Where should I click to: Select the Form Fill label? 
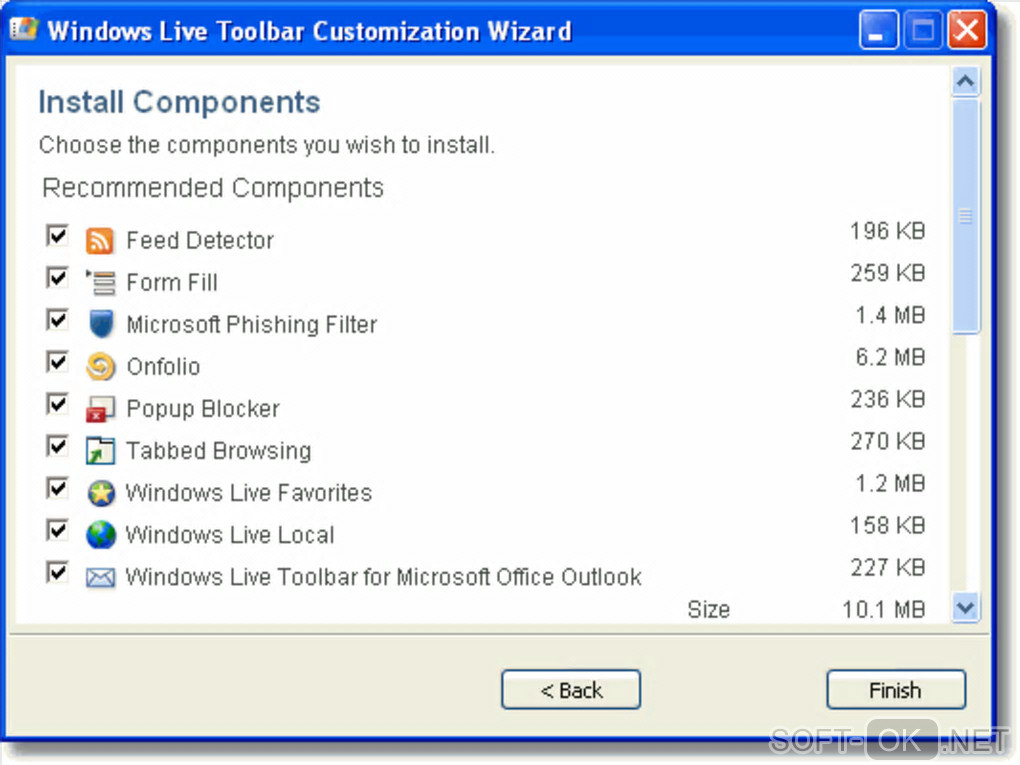[x=172, y=283]
